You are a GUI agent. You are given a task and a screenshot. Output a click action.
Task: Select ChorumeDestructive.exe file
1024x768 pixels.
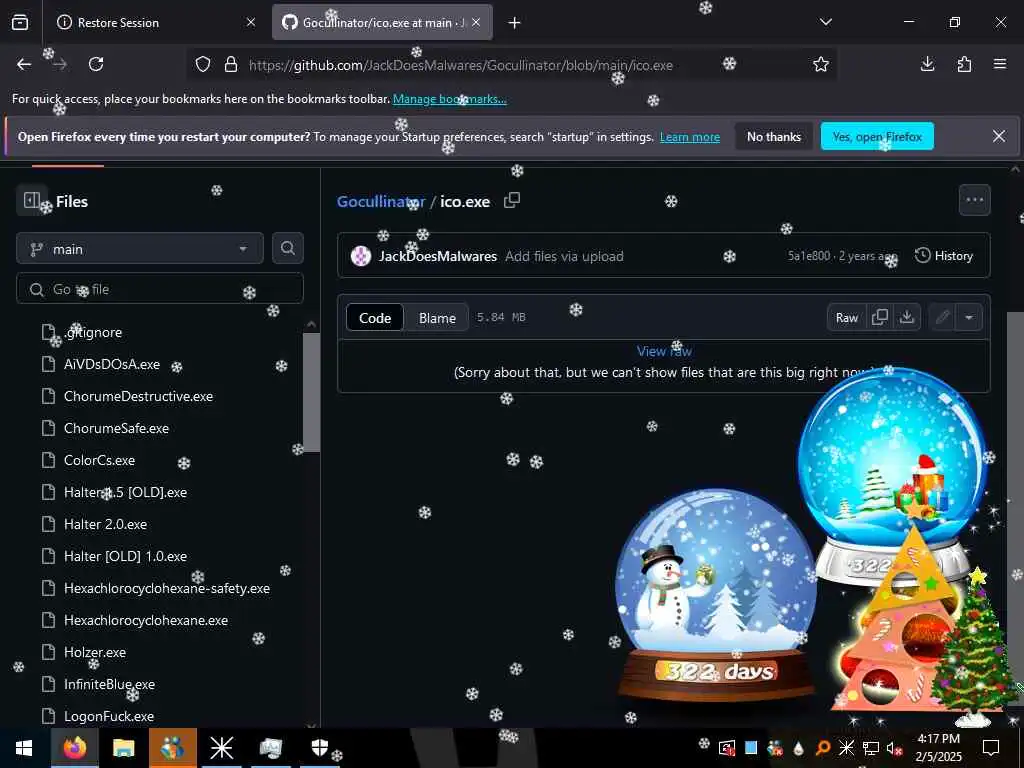138,396
